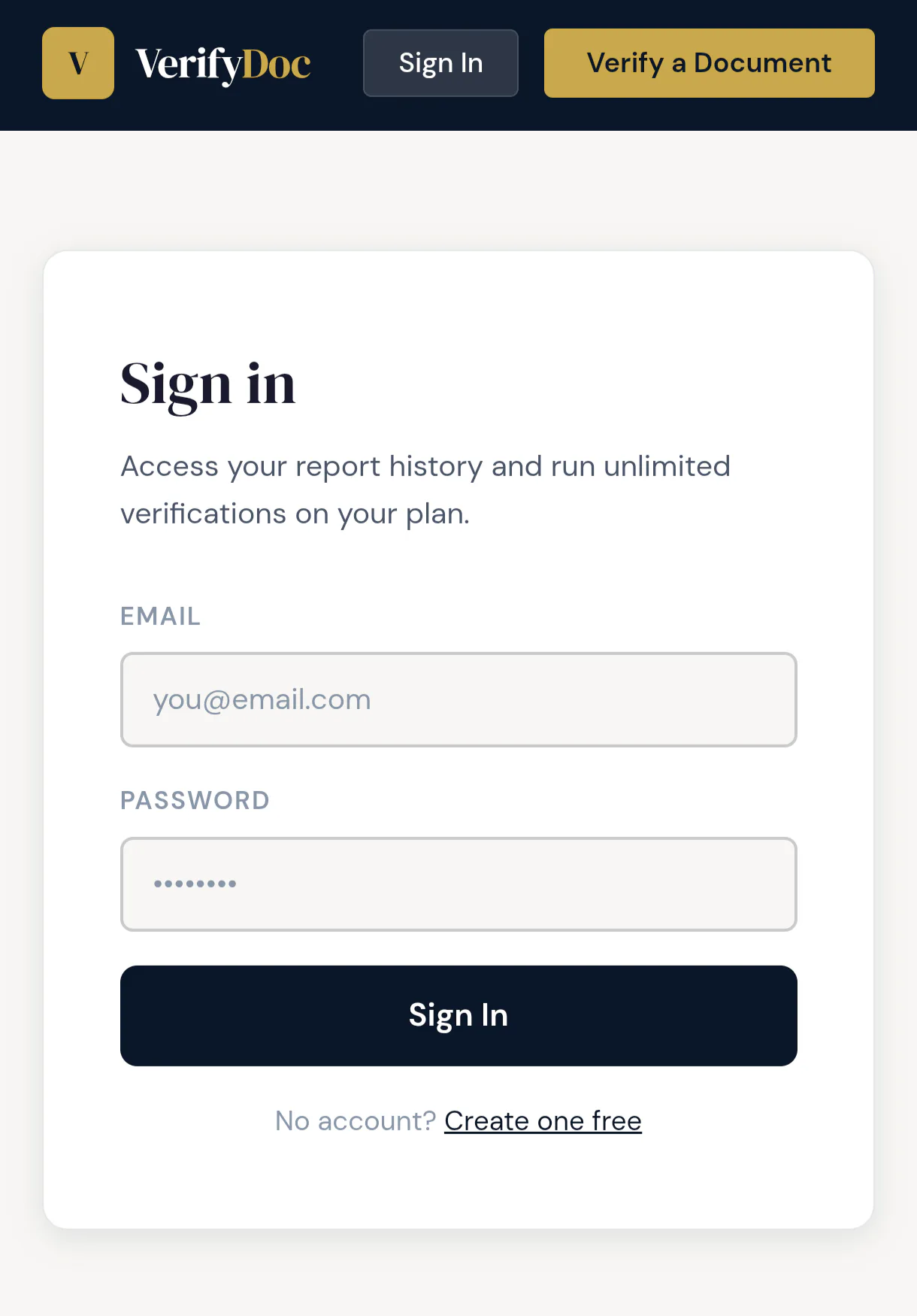Follow the Create one free link
917x1316 pixels.
[543, 1121]
